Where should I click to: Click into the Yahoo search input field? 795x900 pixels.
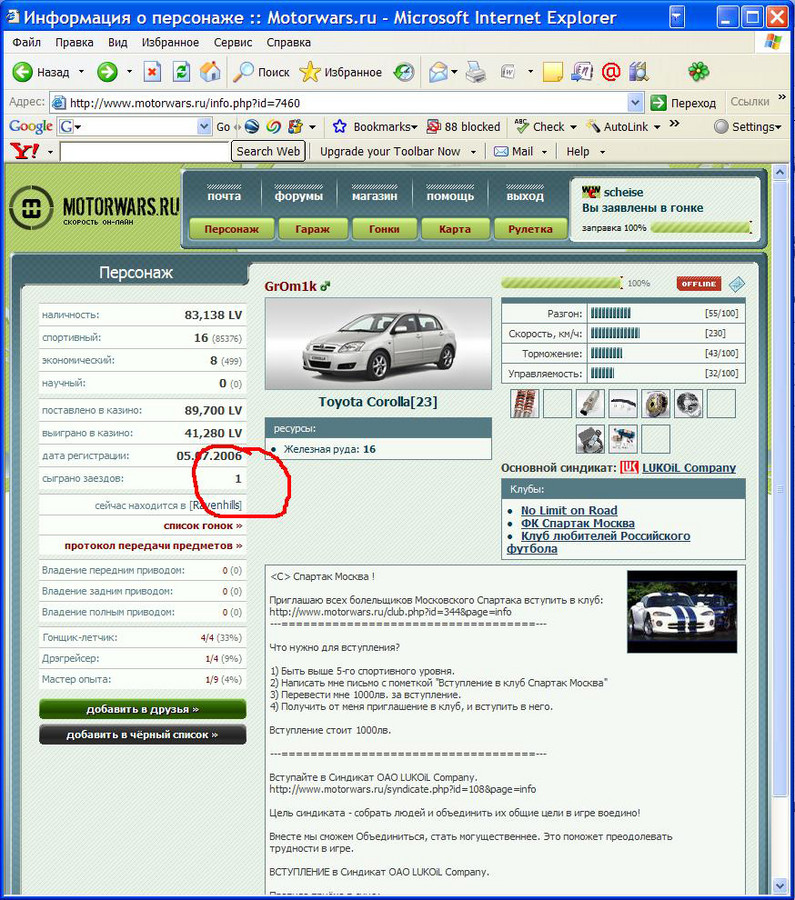coord(145,152)
